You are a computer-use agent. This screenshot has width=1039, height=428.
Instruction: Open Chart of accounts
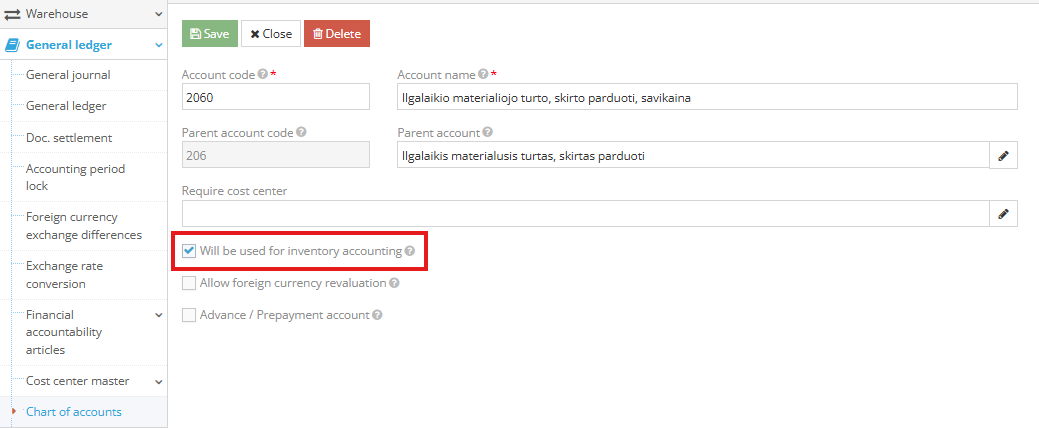tap(74, 412)
